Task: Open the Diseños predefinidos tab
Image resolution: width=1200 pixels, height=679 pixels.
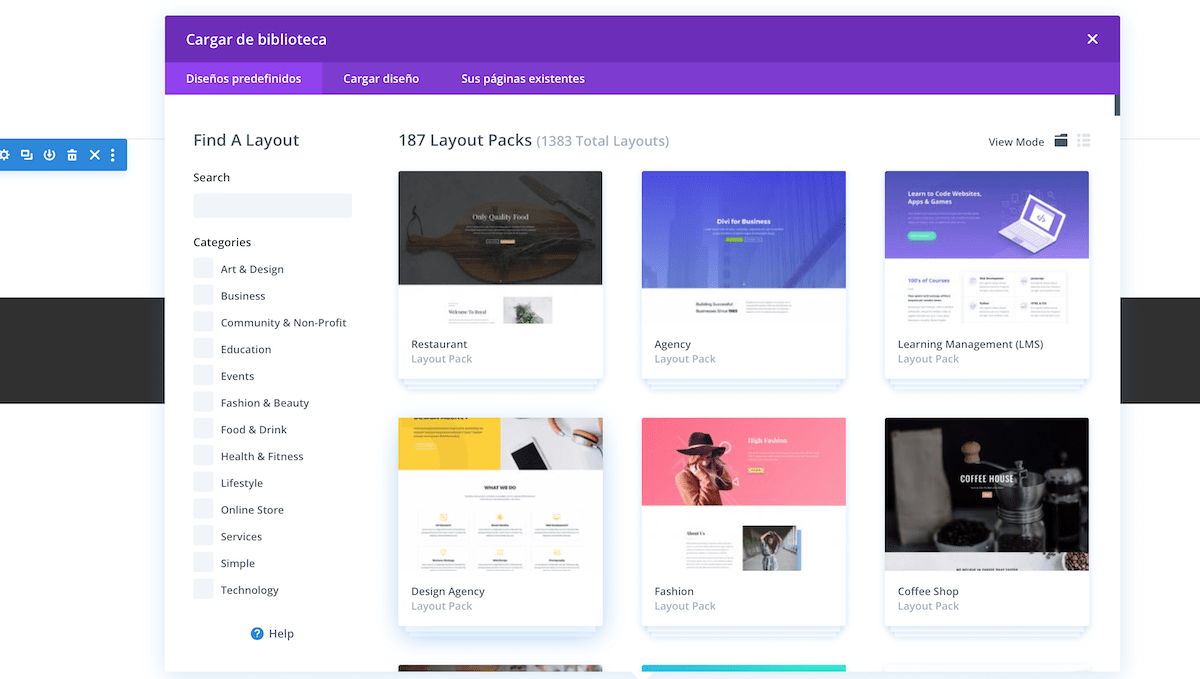Action: [243, 79]
